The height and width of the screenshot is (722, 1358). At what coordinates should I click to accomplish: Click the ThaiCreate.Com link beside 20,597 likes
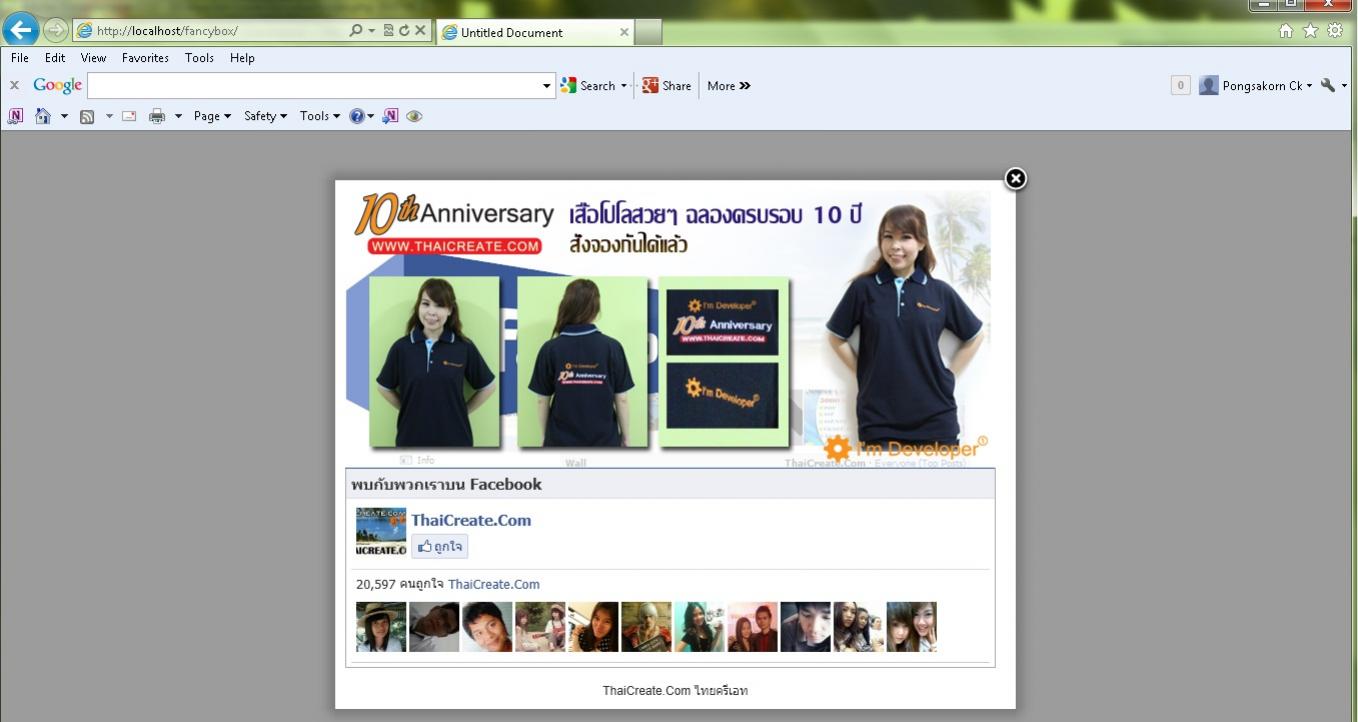tap(494, 584)
